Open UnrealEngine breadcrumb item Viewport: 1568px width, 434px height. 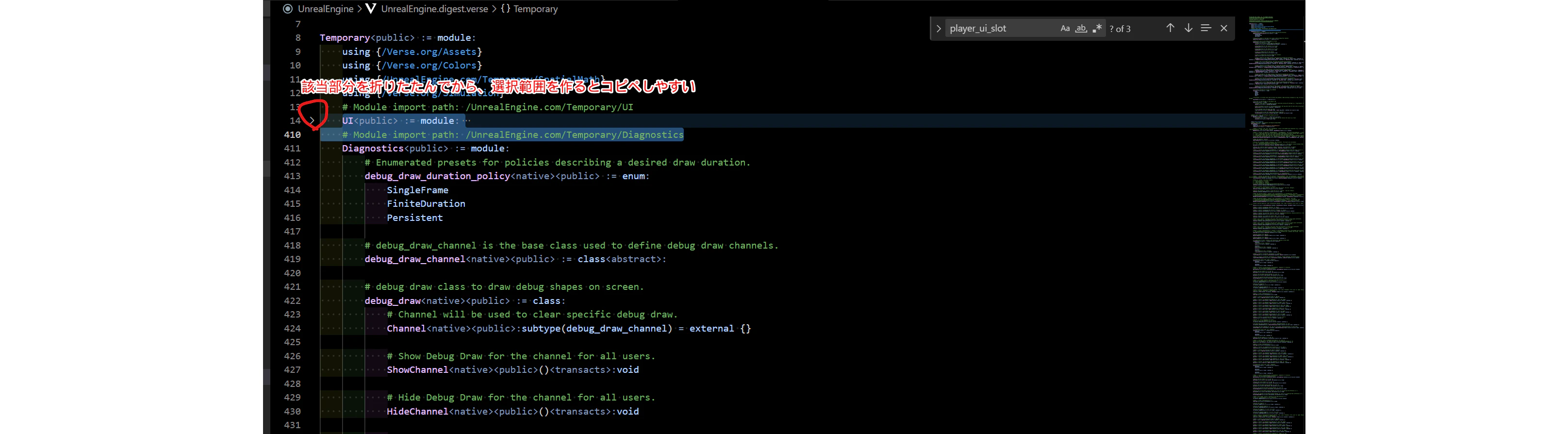coord(326,9)
